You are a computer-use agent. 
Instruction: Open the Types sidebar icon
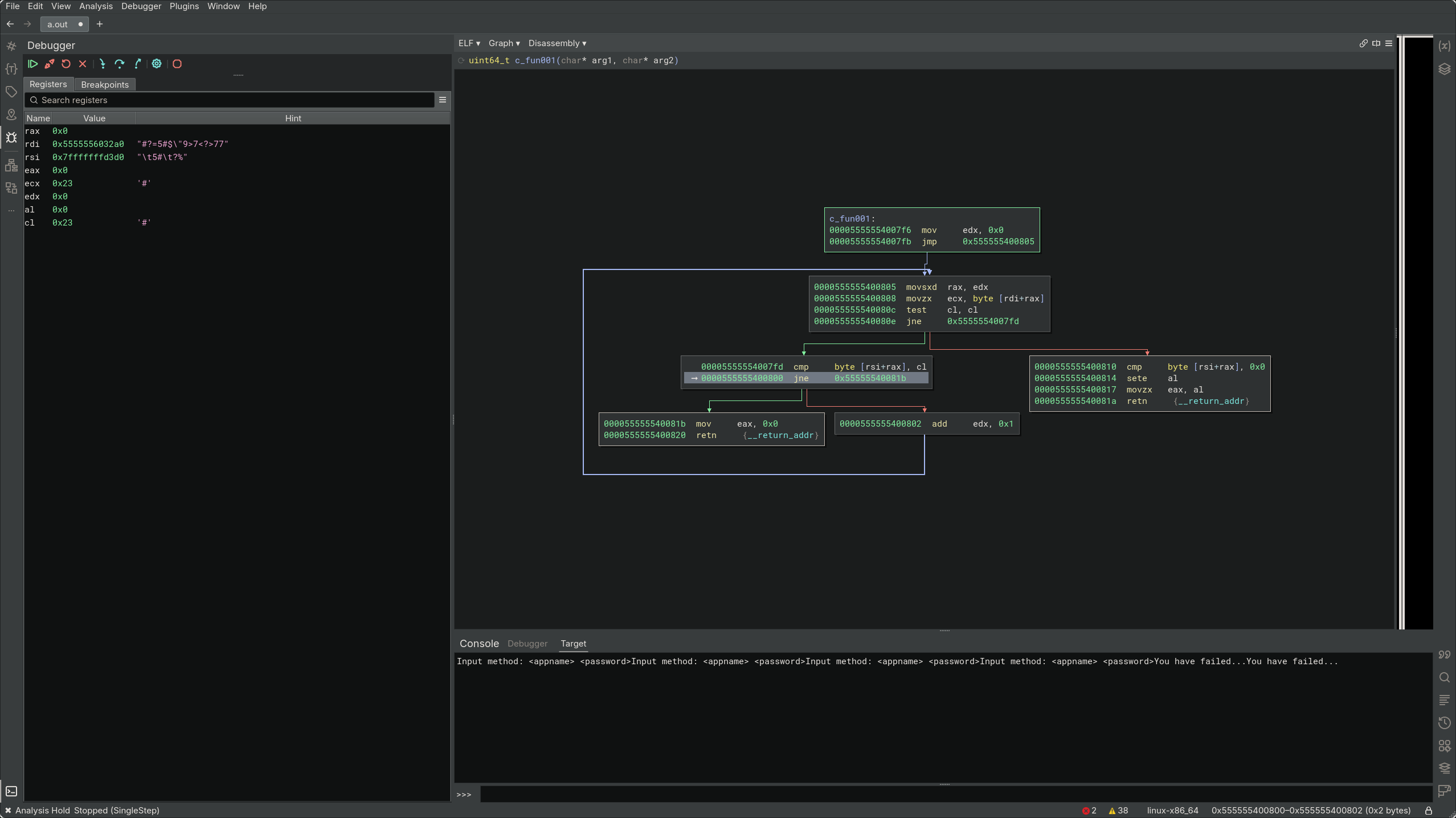[x=11, y=69]
